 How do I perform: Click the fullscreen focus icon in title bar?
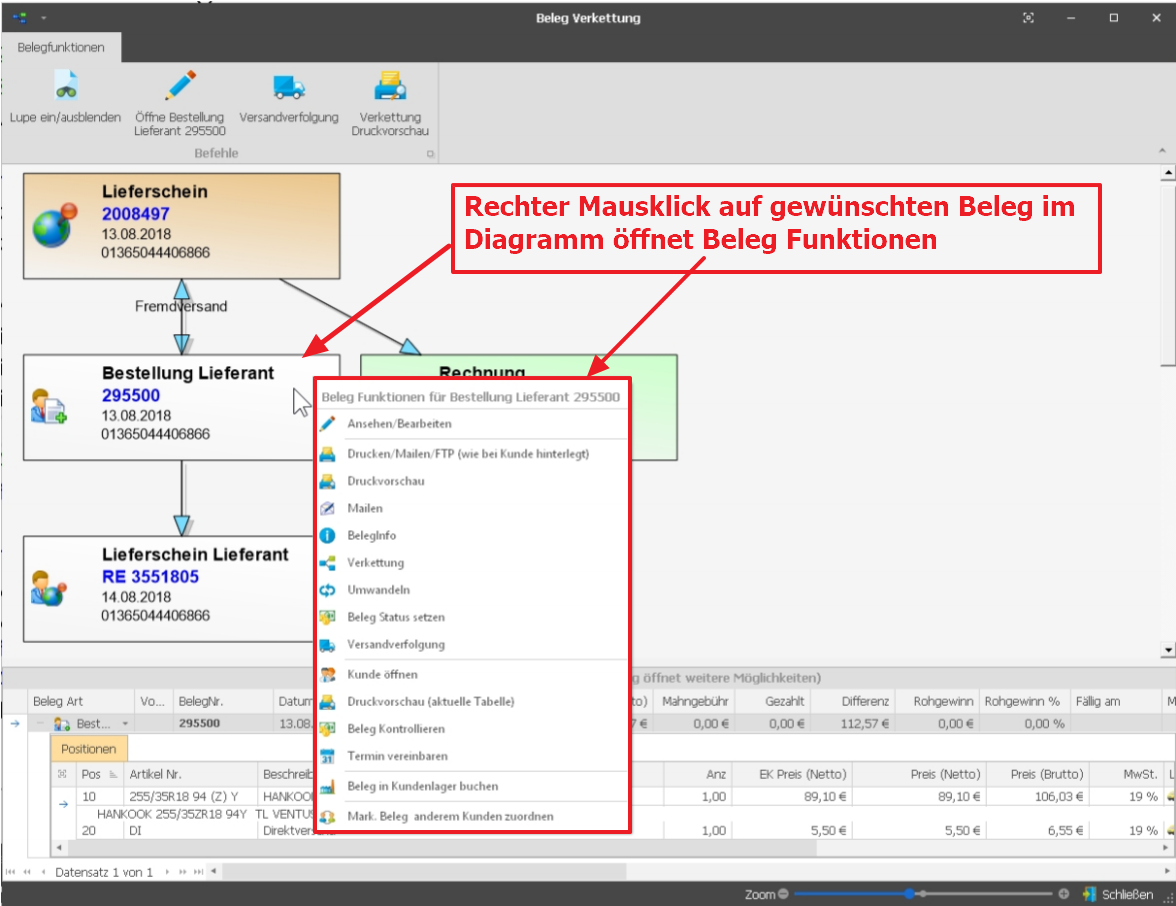pyautogui.click(x=1028, y=17)
